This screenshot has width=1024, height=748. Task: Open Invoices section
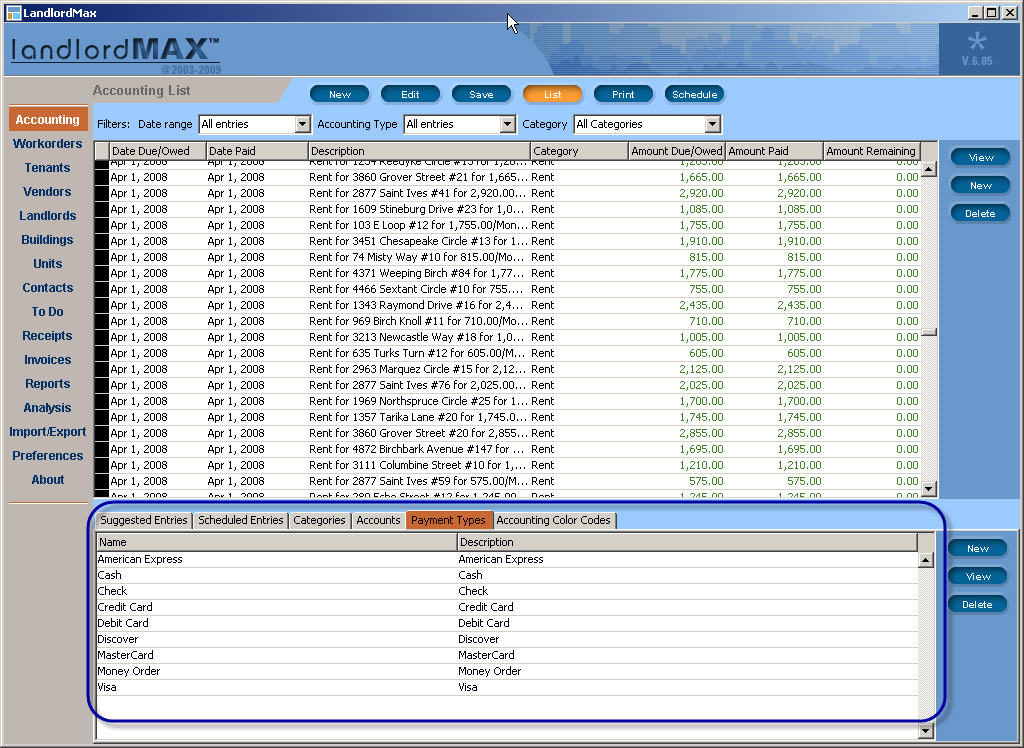48,360
